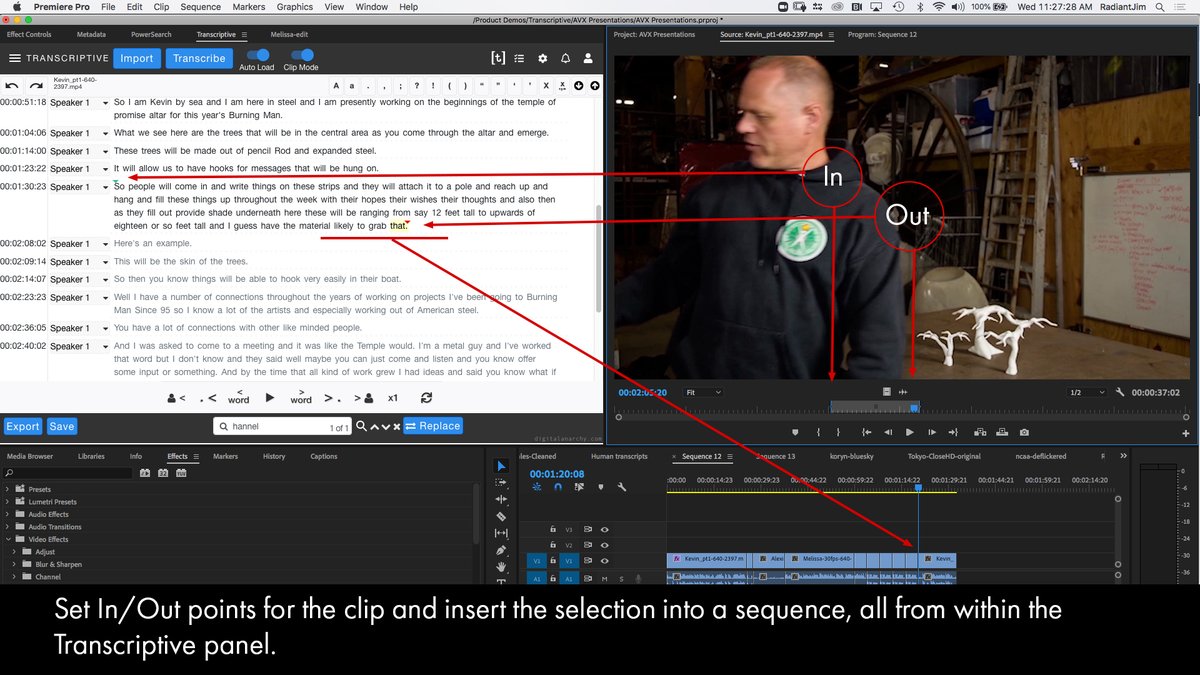Select the Ripple Edit tool
Image resolution: width=1200 pixels, height=675 pixels.
pos(501,499)
